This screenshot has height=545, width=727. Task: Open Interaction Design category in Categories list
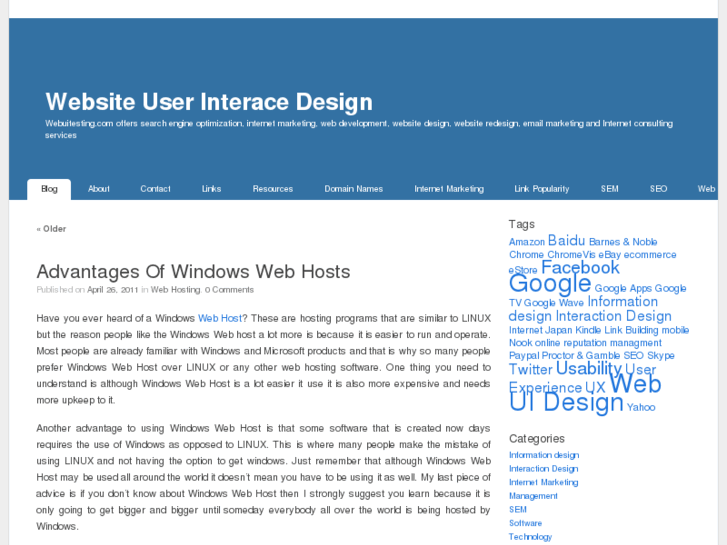tap(544, 468)
